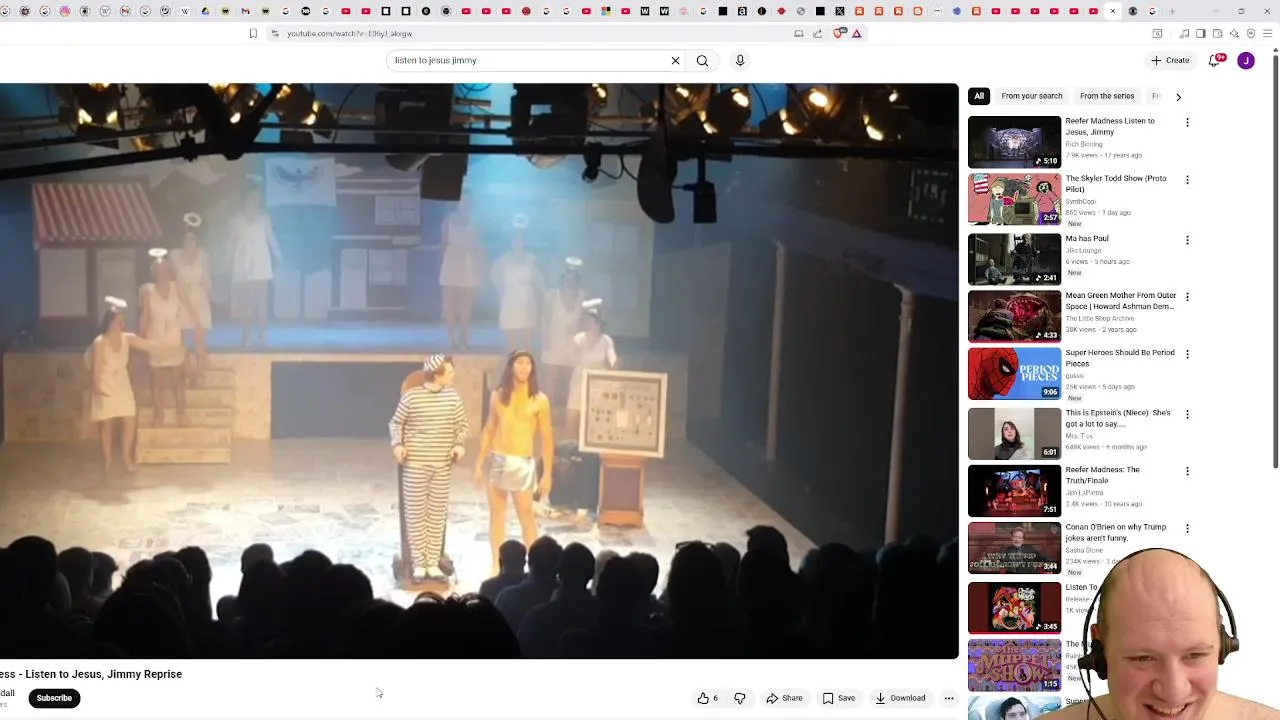The width and height of the screenshot is (1280, 720).
Task: Click the magnifier search button
Action: [x=702, y=61]
